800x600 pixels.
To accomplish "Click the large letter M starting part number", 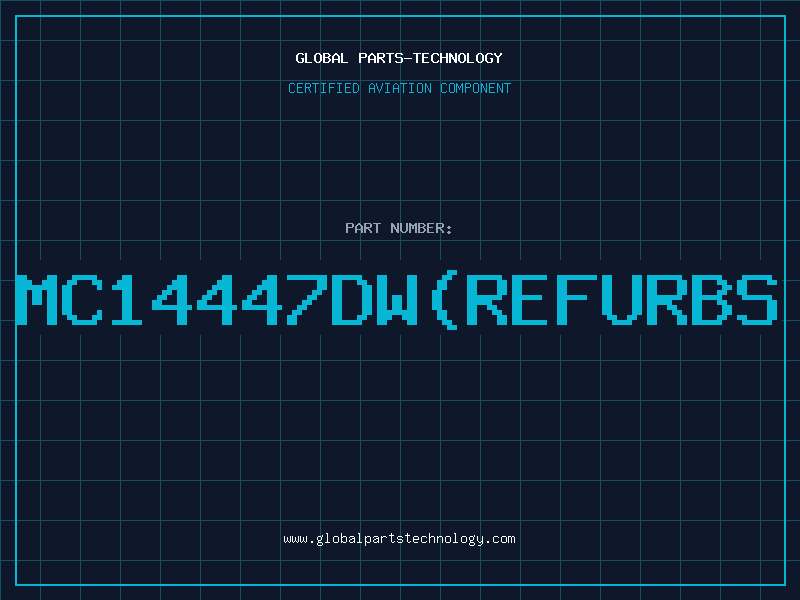I will (x=37, y=300).
